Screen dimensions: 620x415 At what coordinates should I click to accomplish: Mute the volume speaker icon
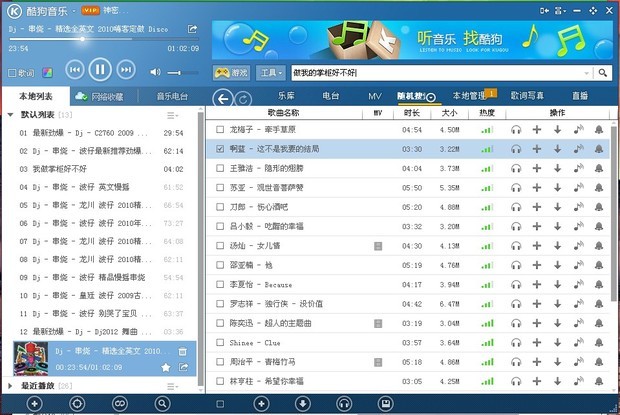tap(155, 72)
